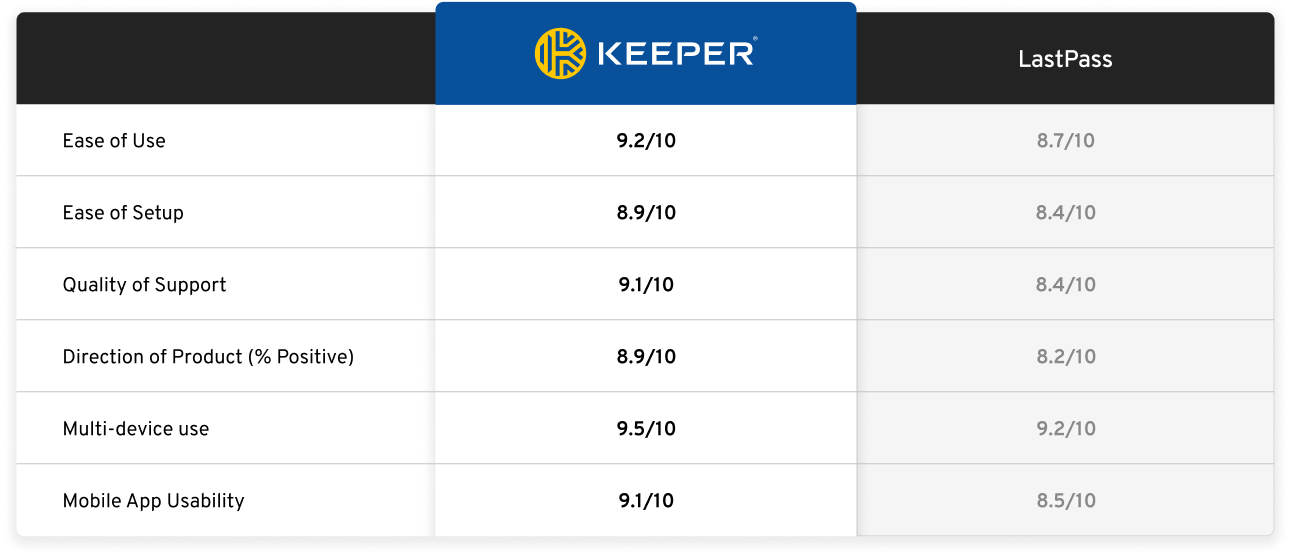Select Direction of Product (% Positive) label
This screenshot has width=1291, height=557.
[208, 357]
